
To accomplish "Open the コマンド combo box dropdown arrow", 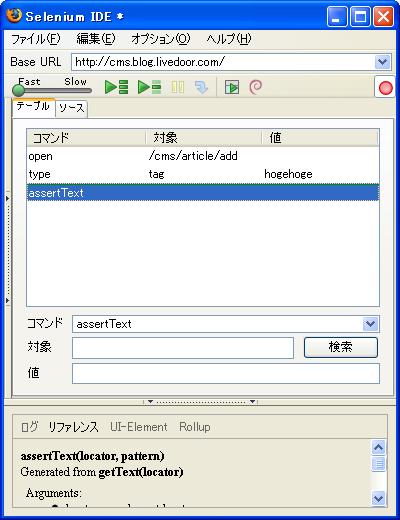I will point(370,324).
